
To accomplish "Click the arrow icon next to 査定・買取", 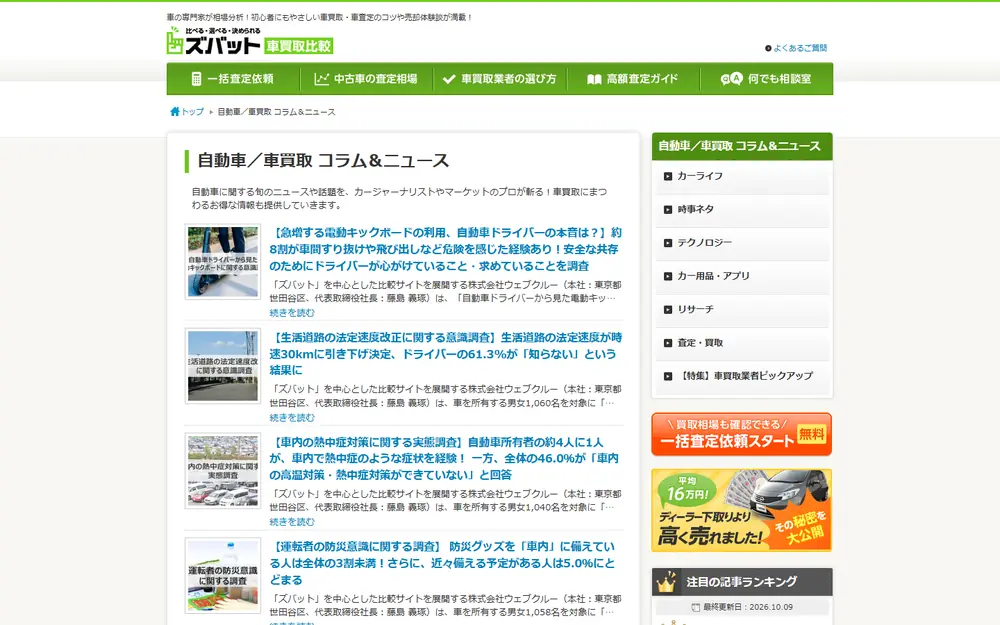I will click(668, 343).
